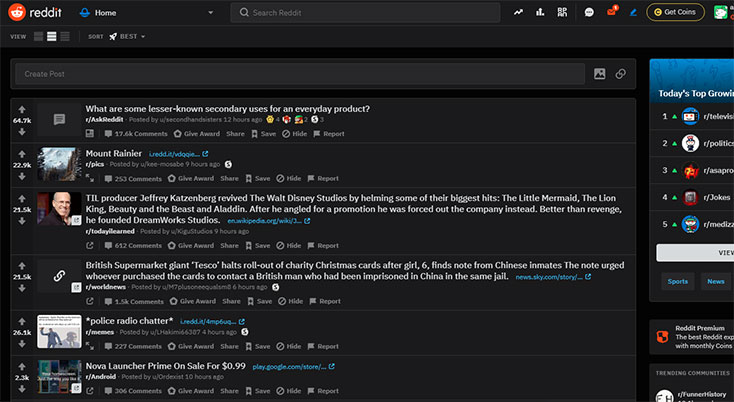Click the Get Coins button
The height and width of the screenshot is (402, 734).
675,12
